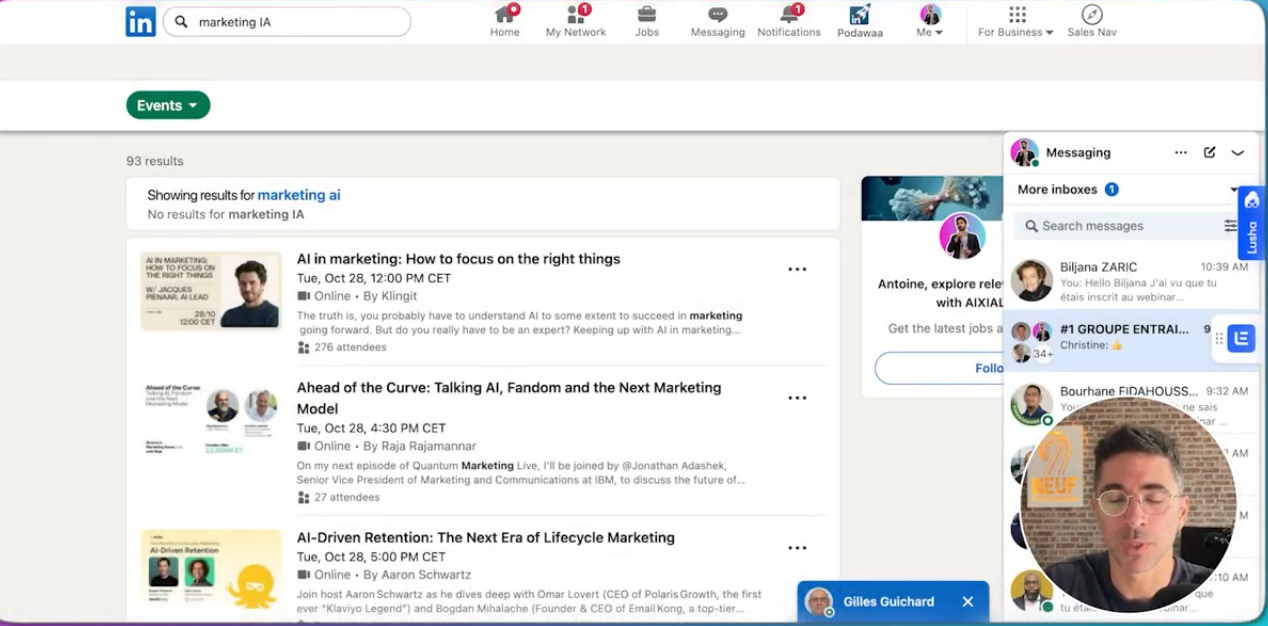The image size is (1268, 626).
Task: Open the LinkedIn logo home link
Action: pos(141,22)
